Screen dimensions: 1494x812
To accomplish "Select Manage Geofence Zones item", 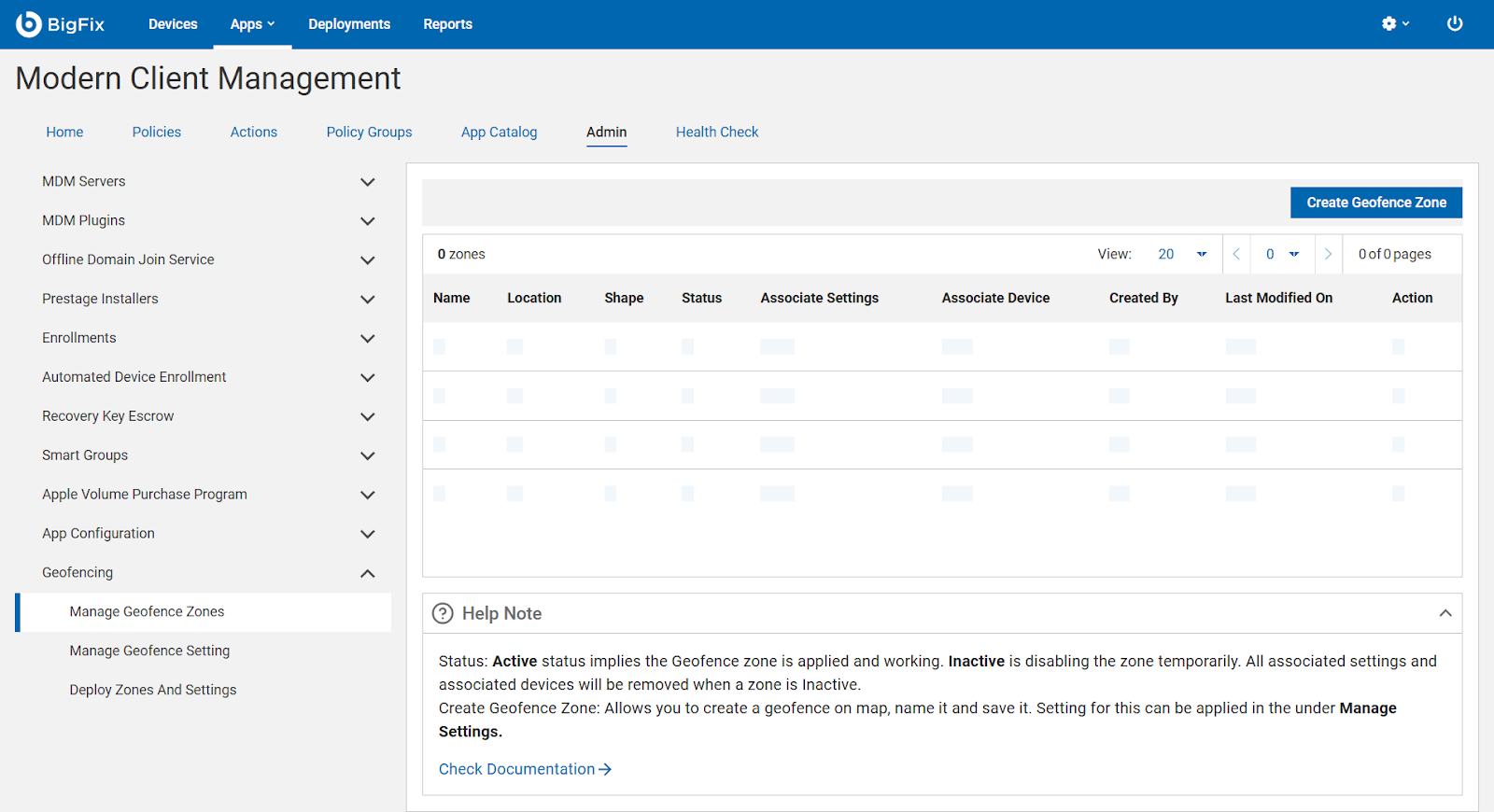I will (x=204, y=612).
